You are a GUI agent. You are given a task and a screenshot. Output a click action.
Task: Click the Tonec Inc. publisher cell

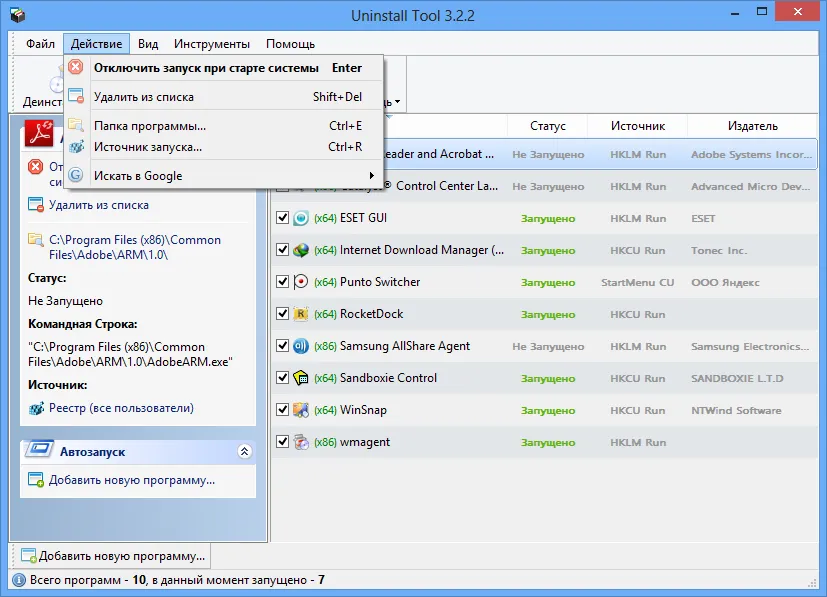point(719,251)
